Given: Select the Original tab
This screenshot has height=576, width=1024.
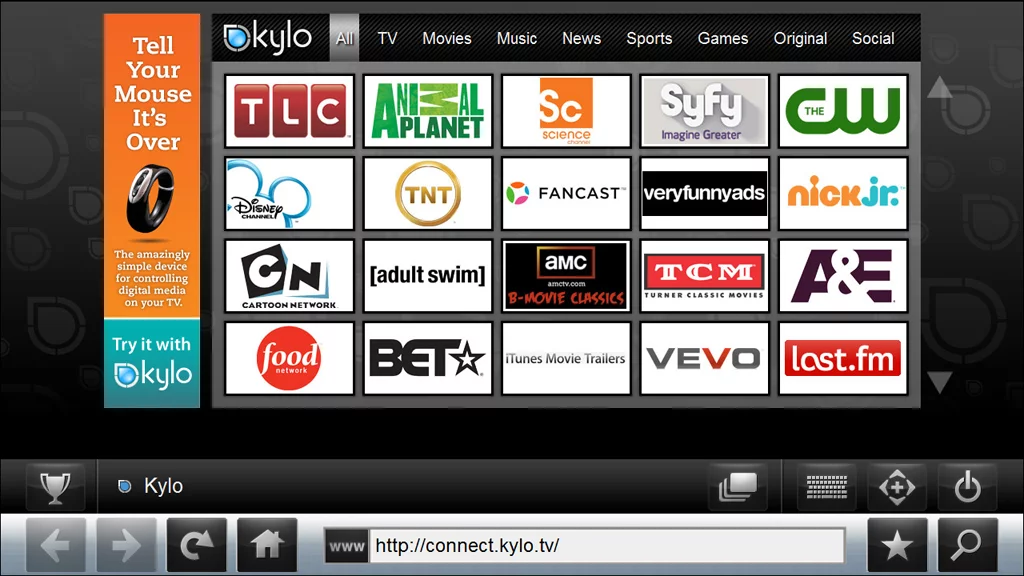Looking at the screenshot, I should point(800,39).
